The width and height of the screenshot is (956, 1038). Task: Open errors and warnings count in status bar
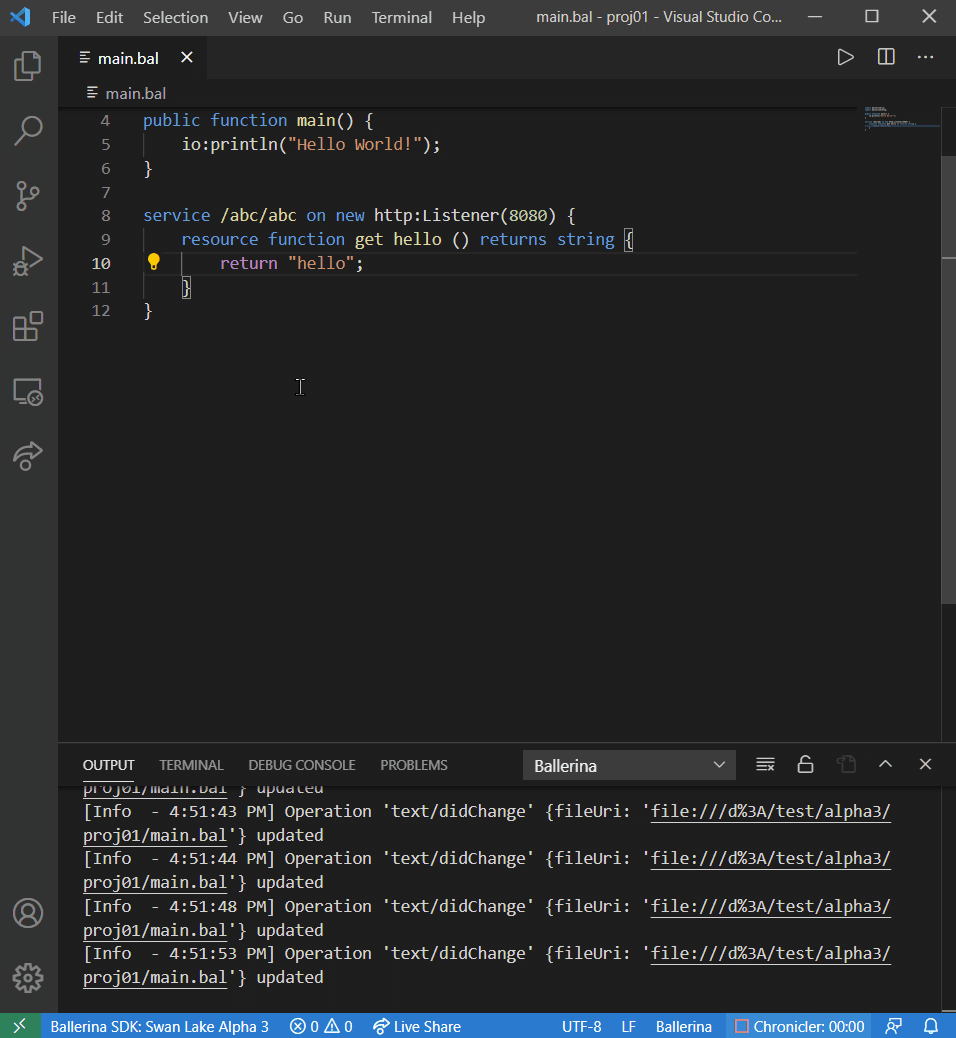point(321,1026)
